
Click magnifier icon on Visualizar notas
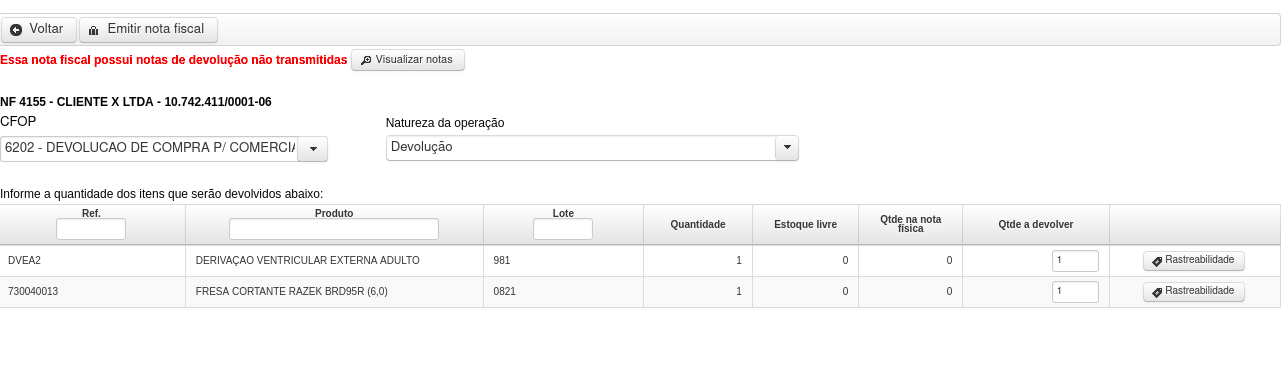(x=366, y=60)
